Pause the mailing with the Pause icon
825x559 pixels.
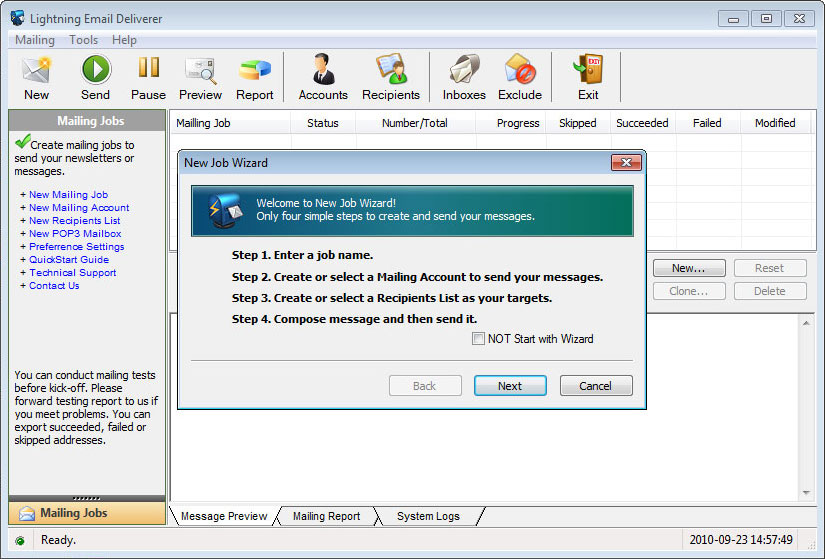pyautogui.click(x=149, y=68)
